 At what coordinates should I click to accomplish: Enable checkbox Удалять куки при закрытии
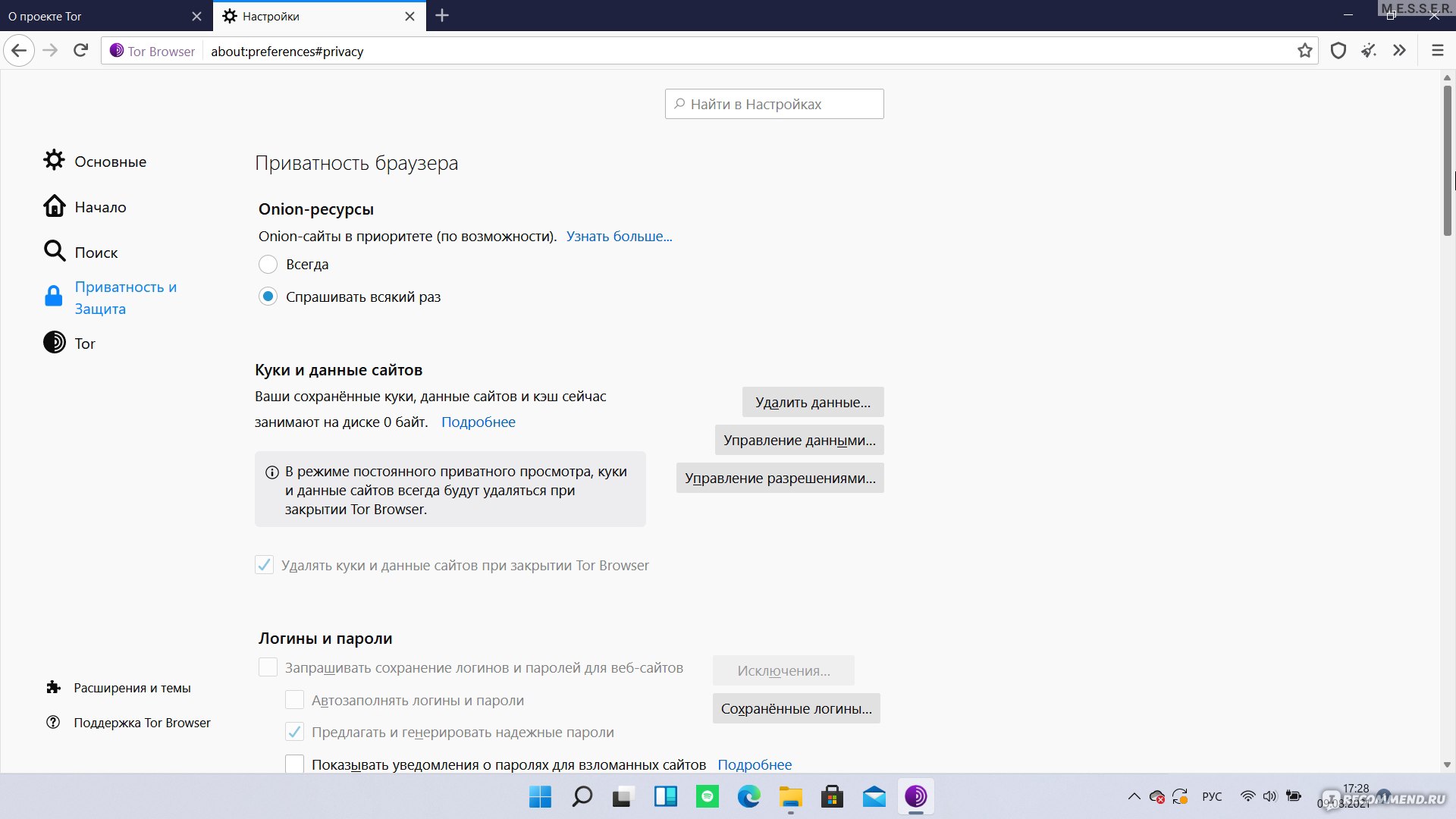[264, 564]
